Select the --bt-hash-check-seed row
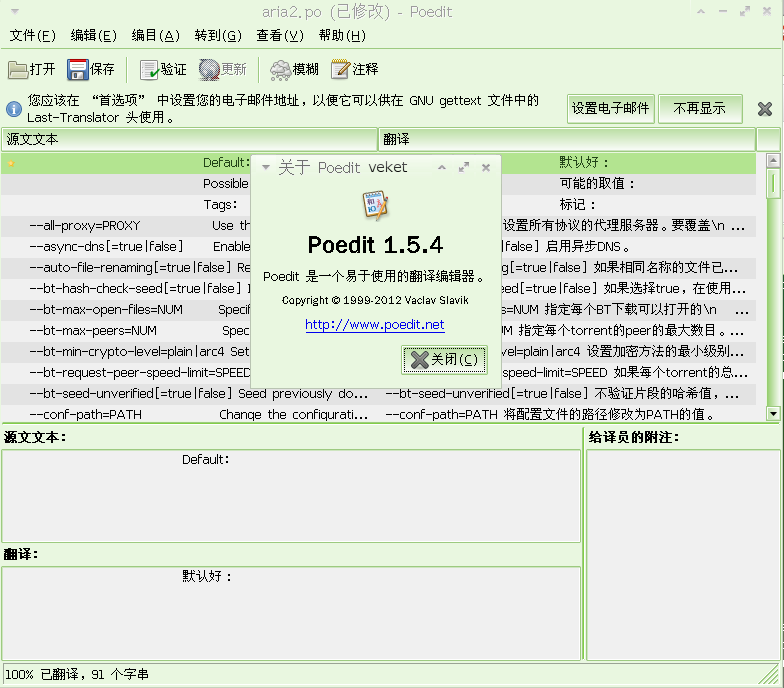The width and height of the screenshot is (784, 688). [x=378, y=289]
